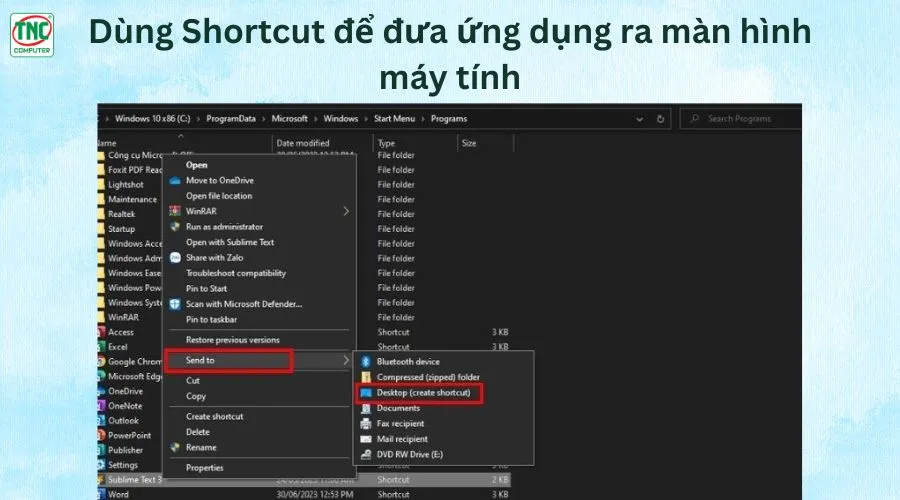Click the Google Chrome icon in file list

[102, 362]
